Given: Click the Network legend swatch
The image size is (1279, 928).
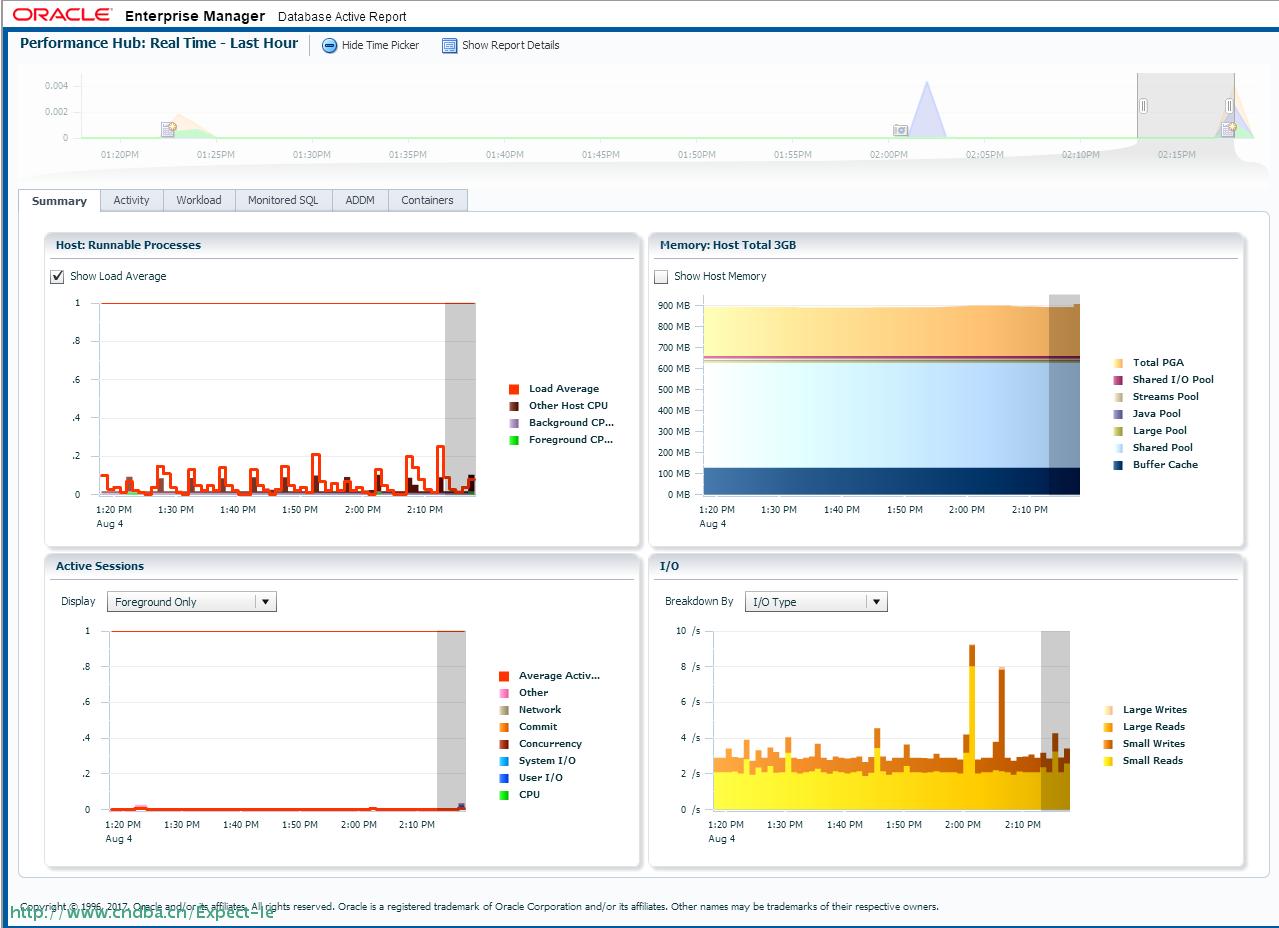Looking at the screenshot, I should point(504,710).
